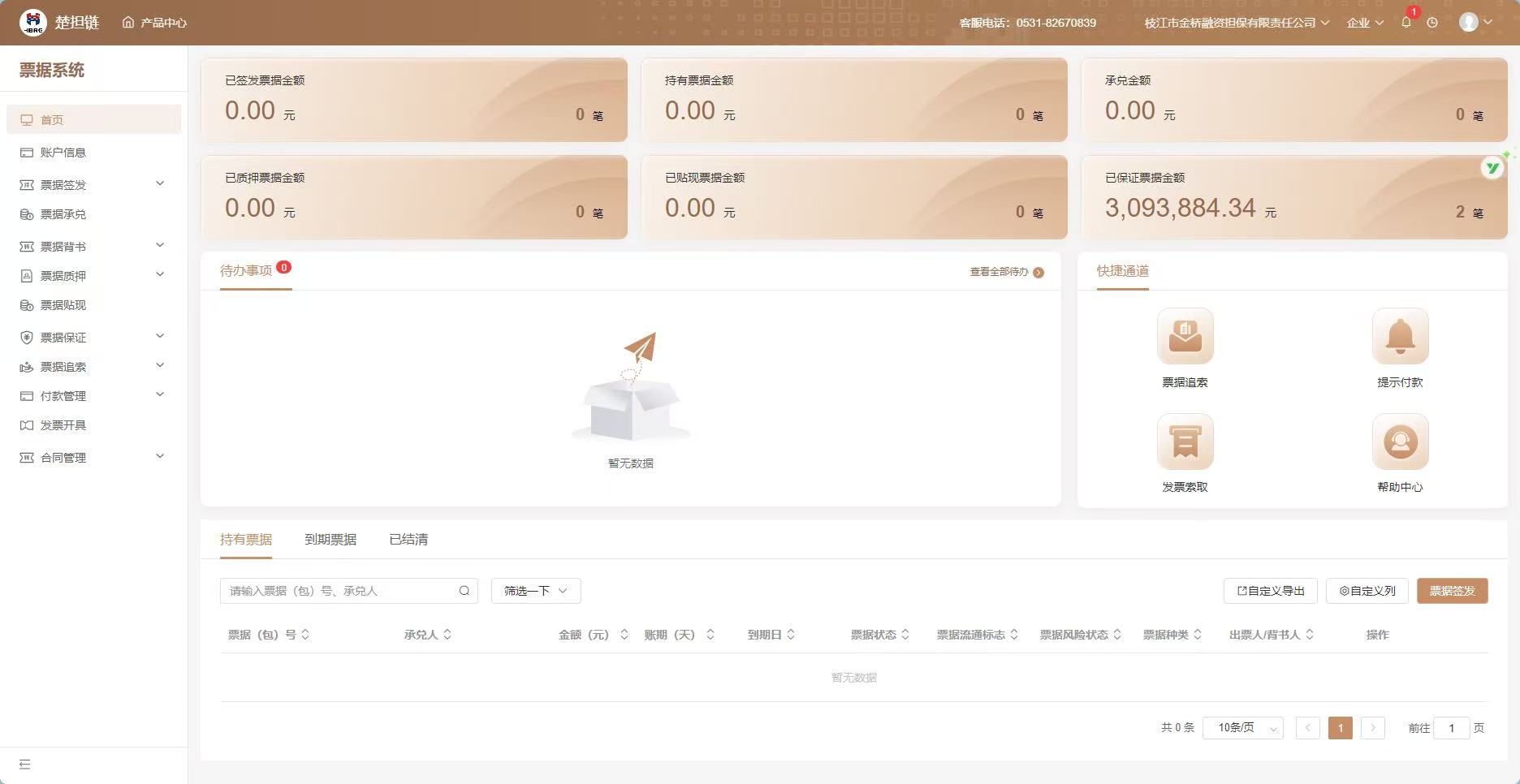The image size is (1520, 784).
Task: Open the 发票索取 shortcut icon
Action: (x=1185, y=442)
